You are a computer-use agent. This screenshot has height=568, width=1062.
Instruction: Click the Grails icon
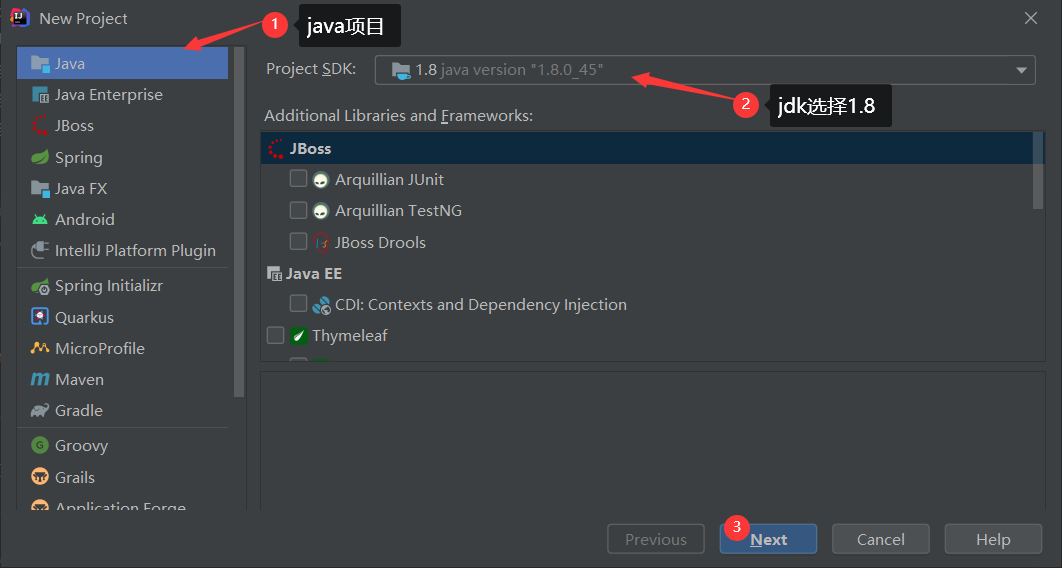pos(40,477)
